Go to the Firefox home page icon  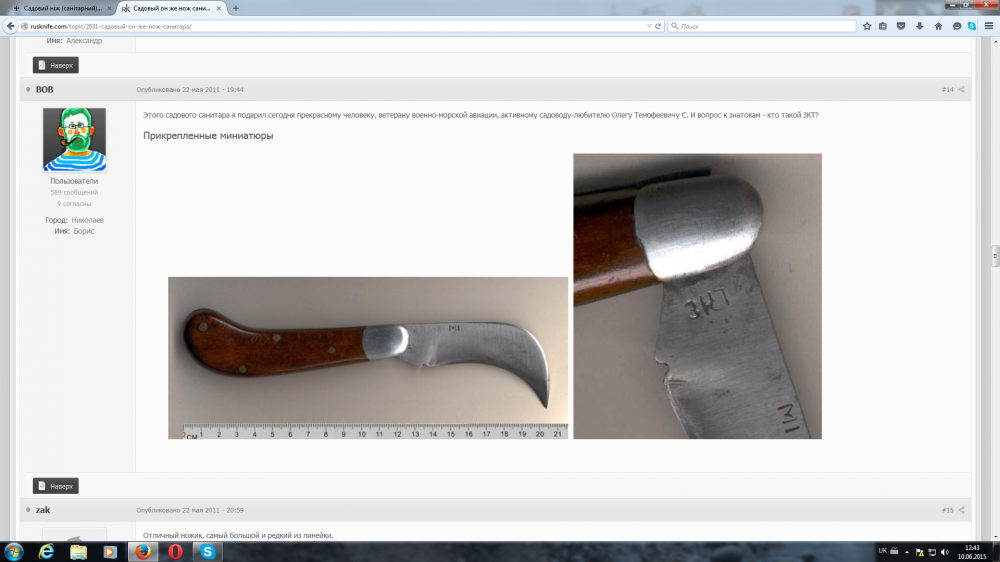coord(937,26)
